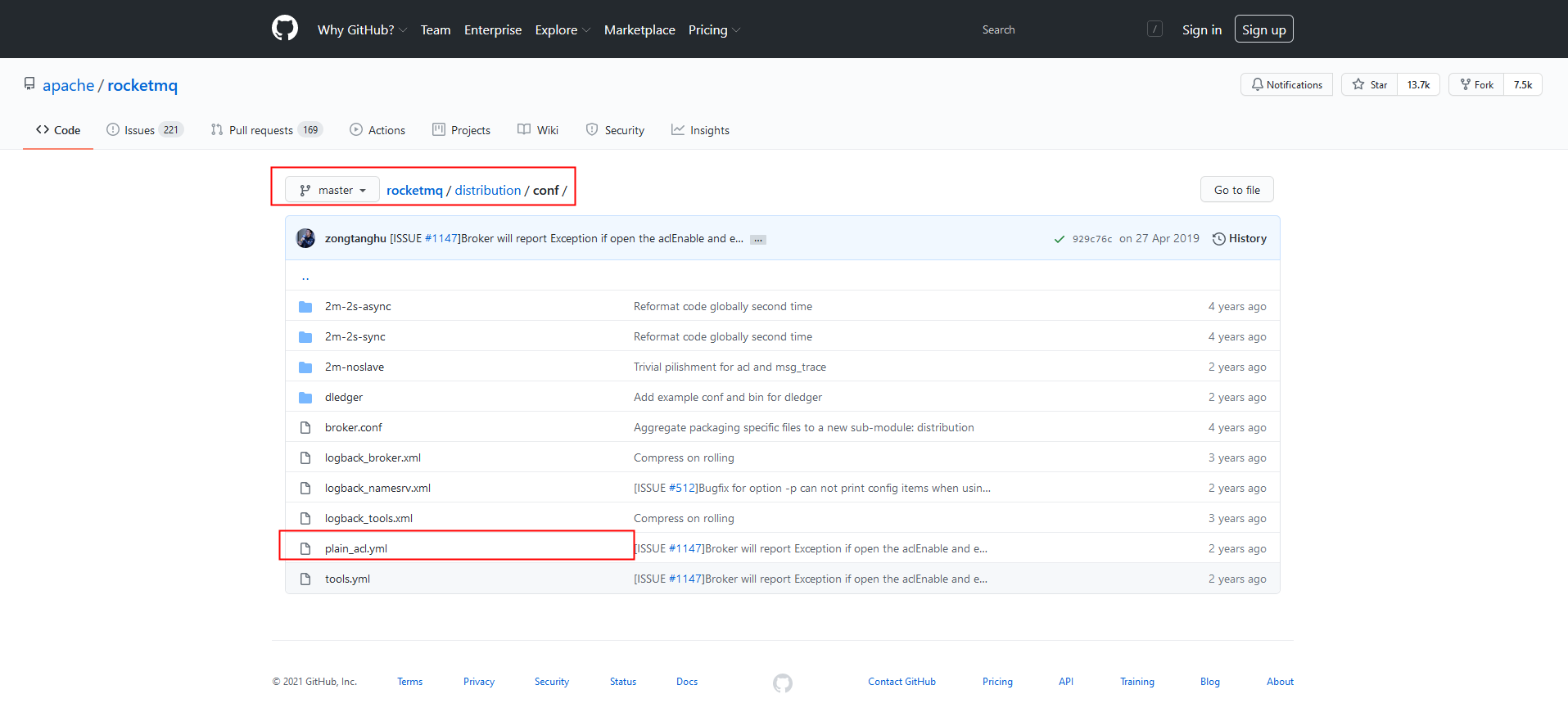Image resolution: width=1568 pixels, height=703 pixels.
Task: Open the Wiki tab
Action: click(x=538, y=130)
